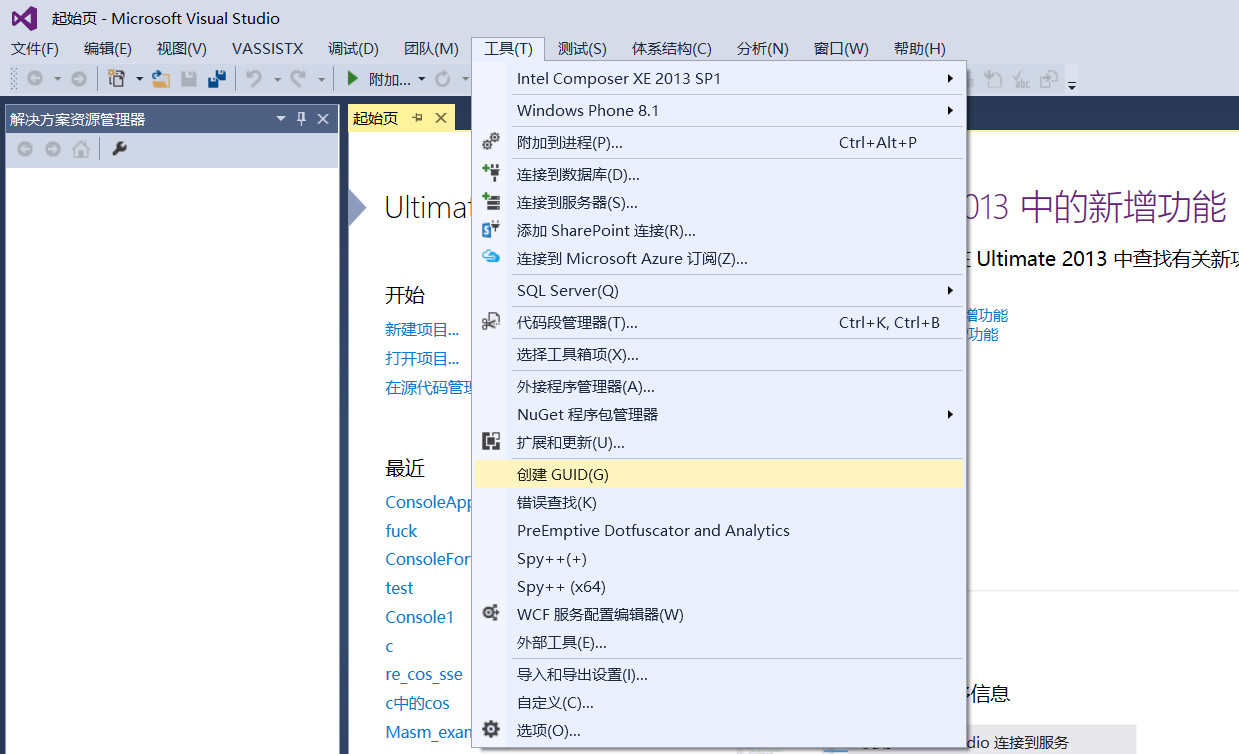Screen dimensions: 1239x754
Task: Open recent project re_cos_sse
Action: (x=424, y=674)
